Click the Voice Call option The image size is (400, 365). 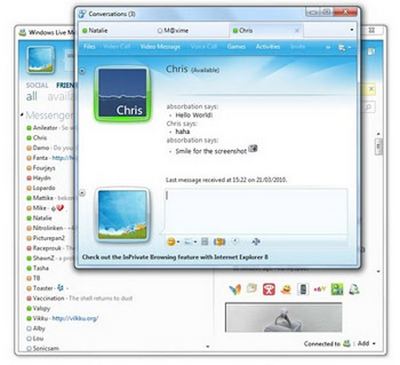(204, 46)
